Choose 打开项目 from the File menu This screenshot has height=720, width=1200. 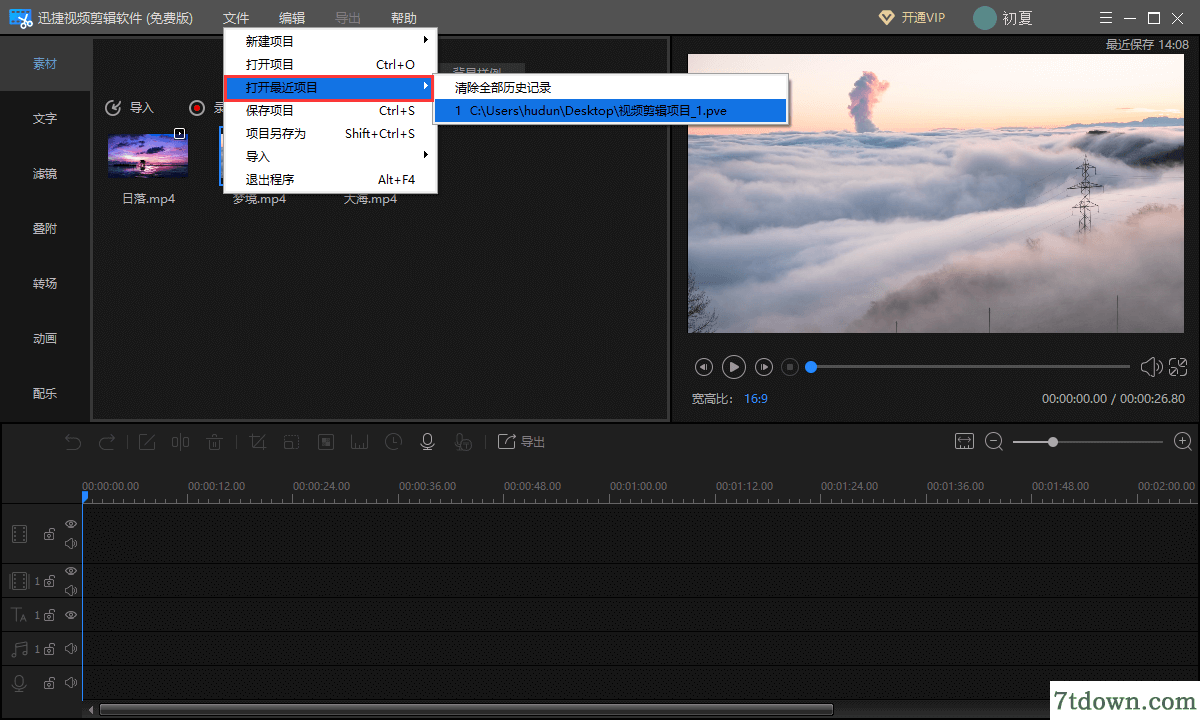330,64
